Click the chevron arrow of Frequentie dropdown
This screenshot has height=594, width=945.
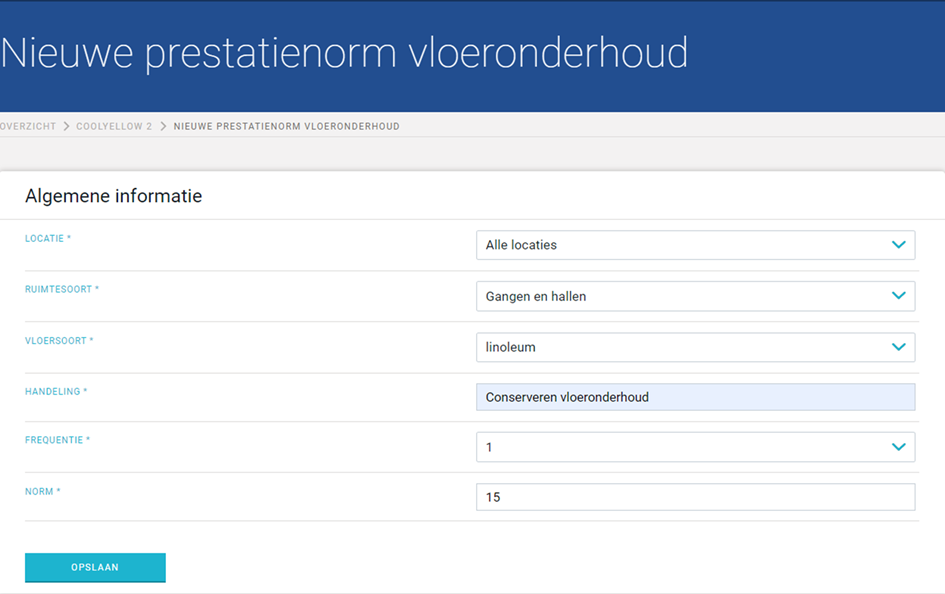point(899,447)
